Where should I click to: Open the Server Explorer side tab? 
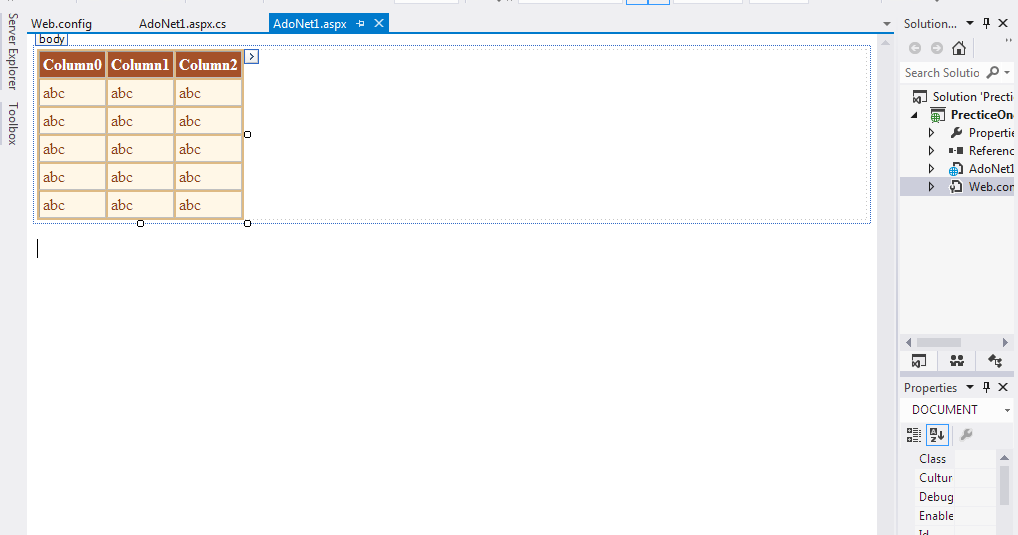click(12, 51)
